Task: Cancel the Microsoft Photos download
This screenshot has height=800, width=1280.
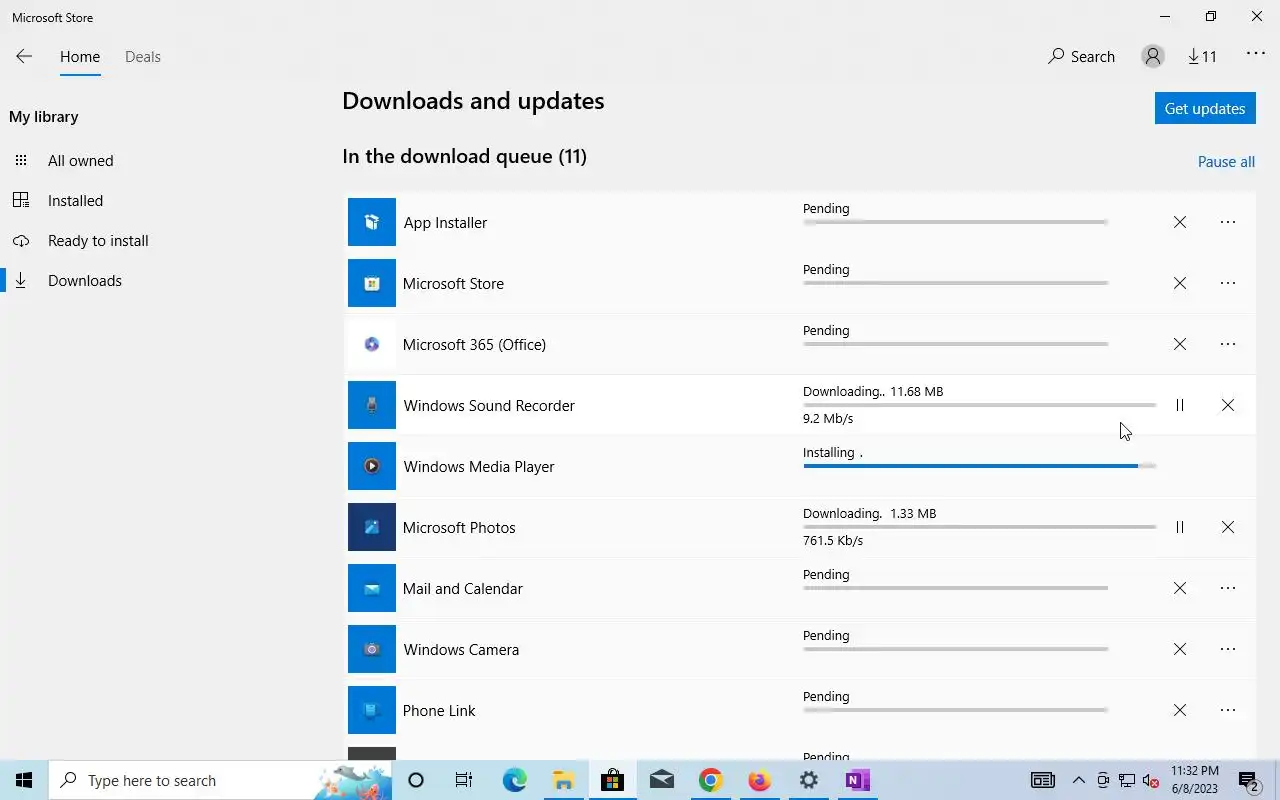Action: 1228,527
